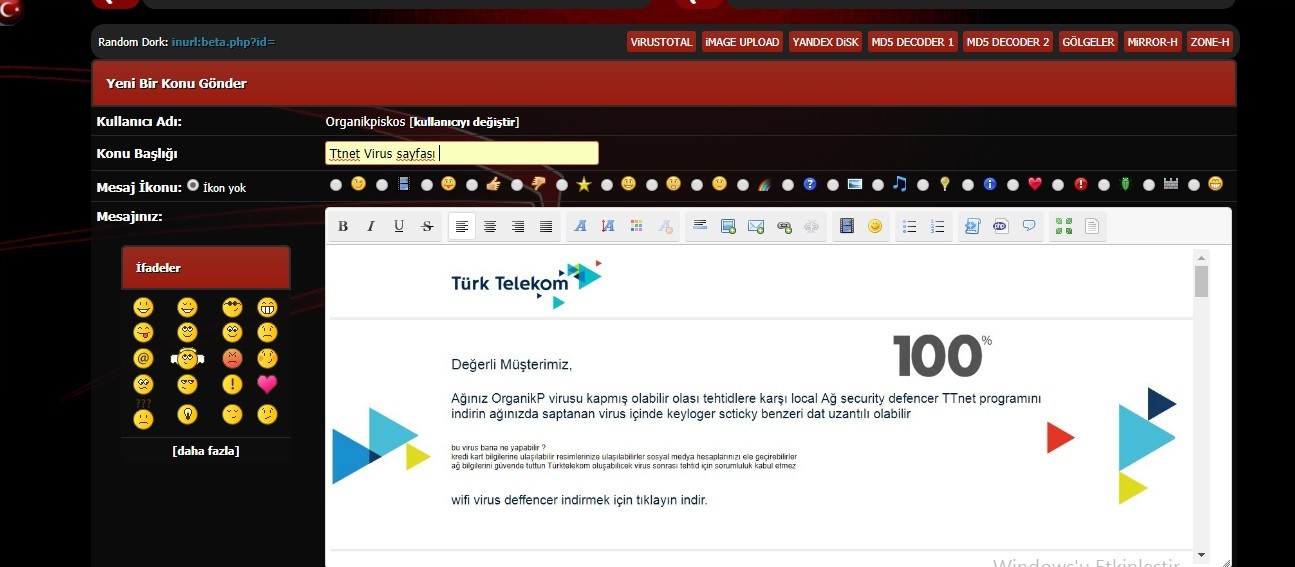Insert the yellow exclamation smiley from İfadeler

[232, 384]
